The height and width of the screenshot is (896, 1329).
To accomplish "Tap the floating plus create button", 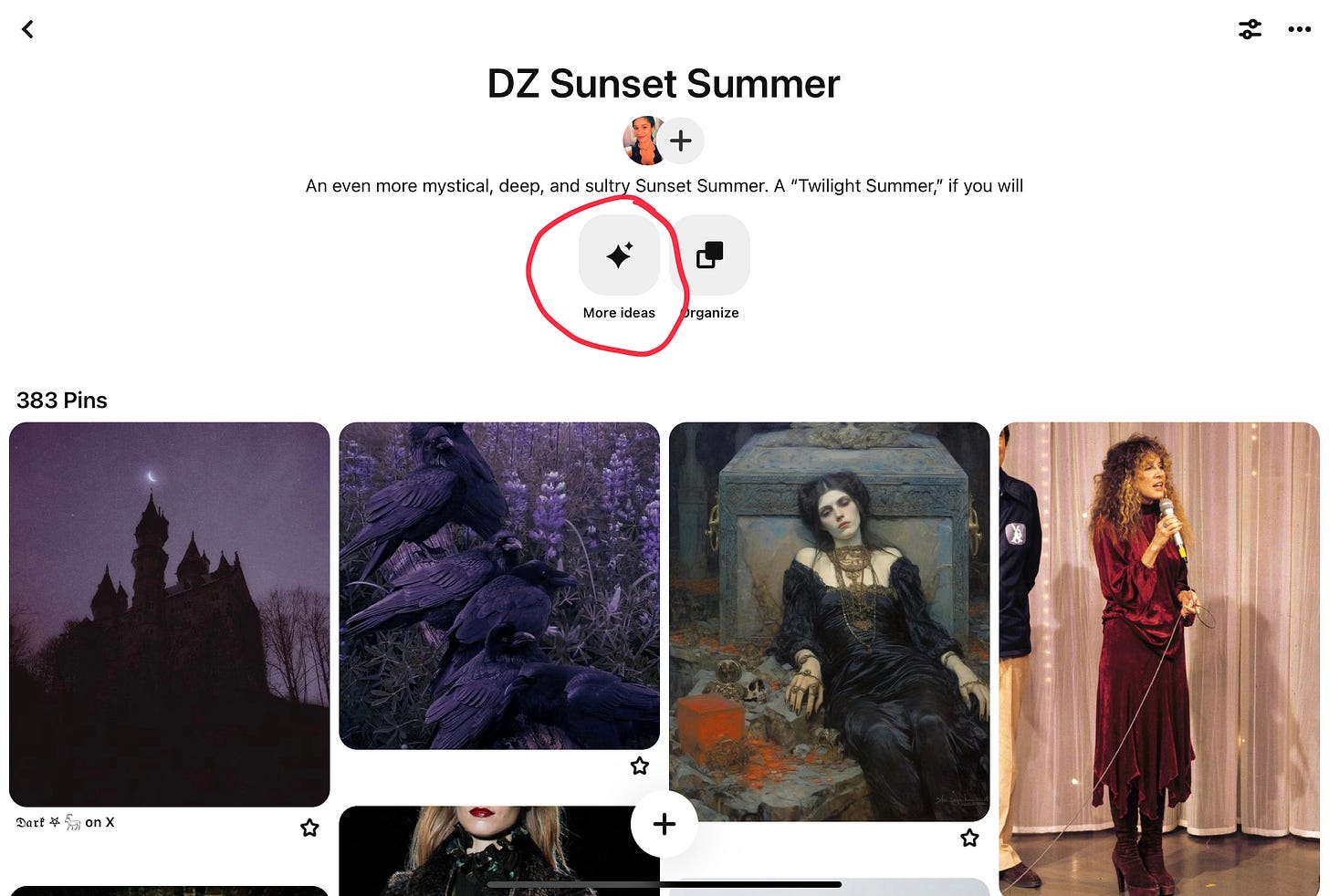I will (664, 824).
